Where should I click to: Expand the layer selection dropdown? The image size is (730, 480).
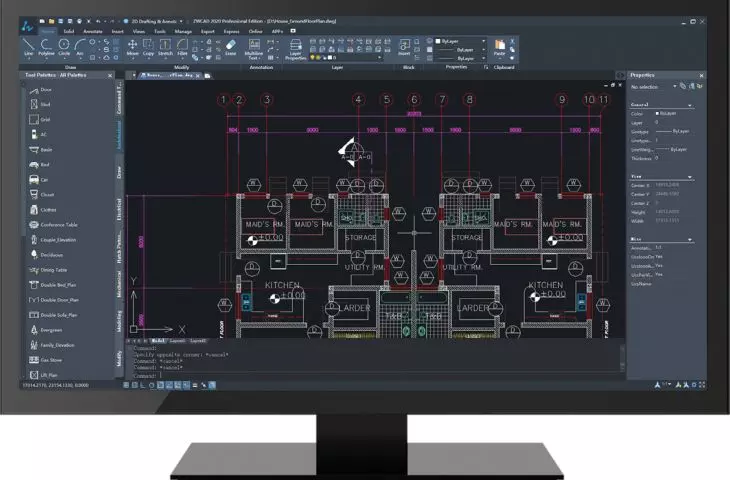[x=347, y=58]
